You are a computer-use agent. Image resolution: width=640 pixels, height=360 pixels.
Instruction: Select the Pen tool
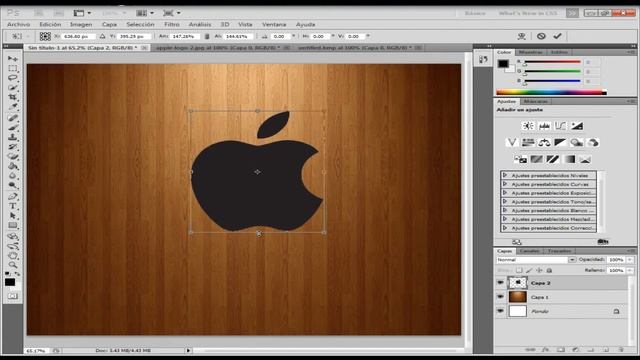click(x=13, y=197)
